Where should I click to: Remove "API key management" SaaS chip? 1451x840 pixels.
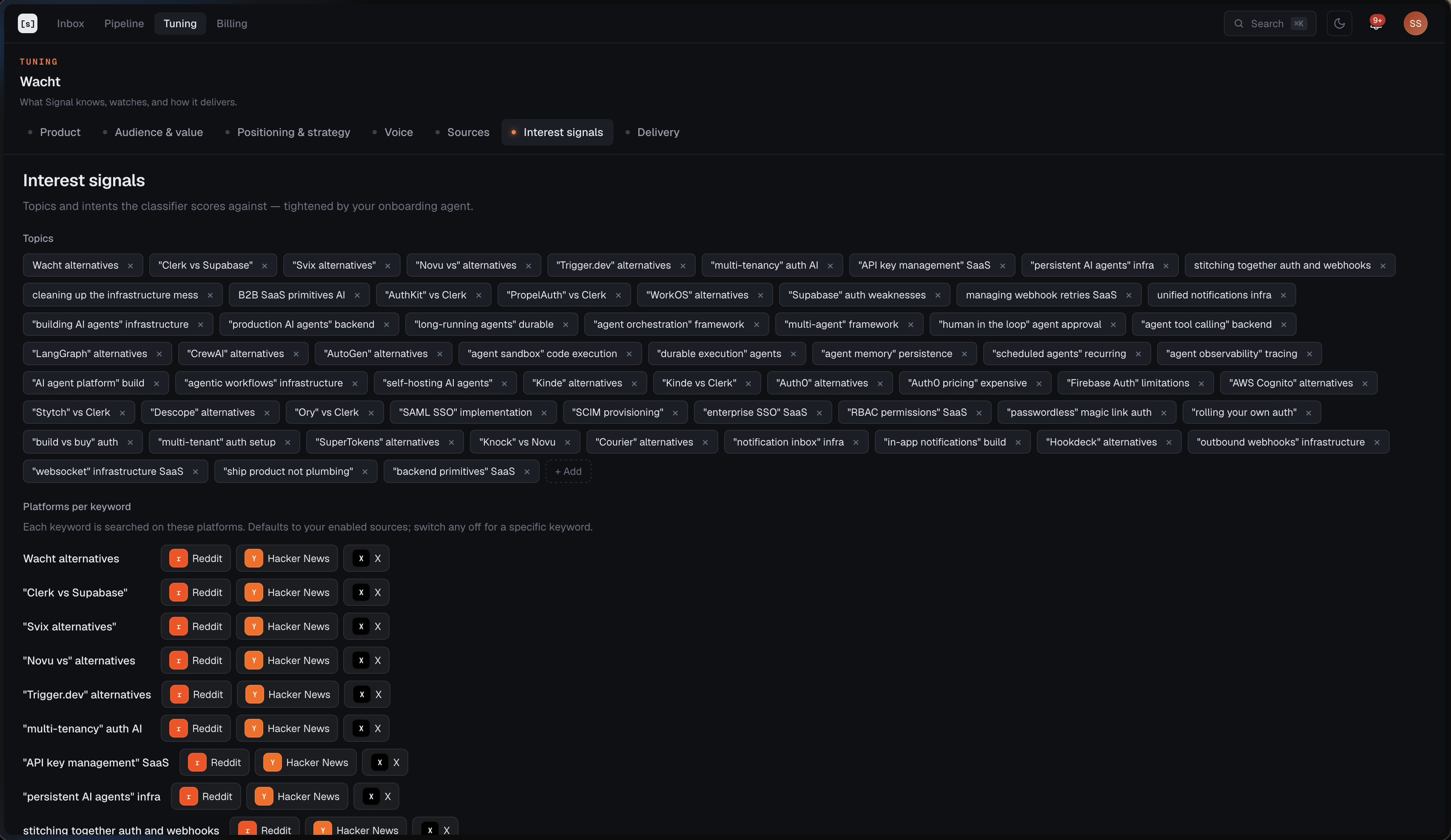pos(1002,266)
